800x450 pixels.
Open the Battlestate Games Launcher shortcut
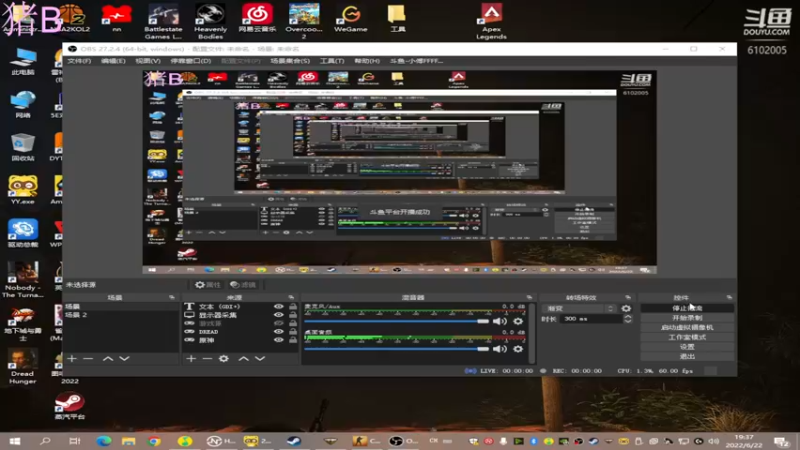coord(163,21)
